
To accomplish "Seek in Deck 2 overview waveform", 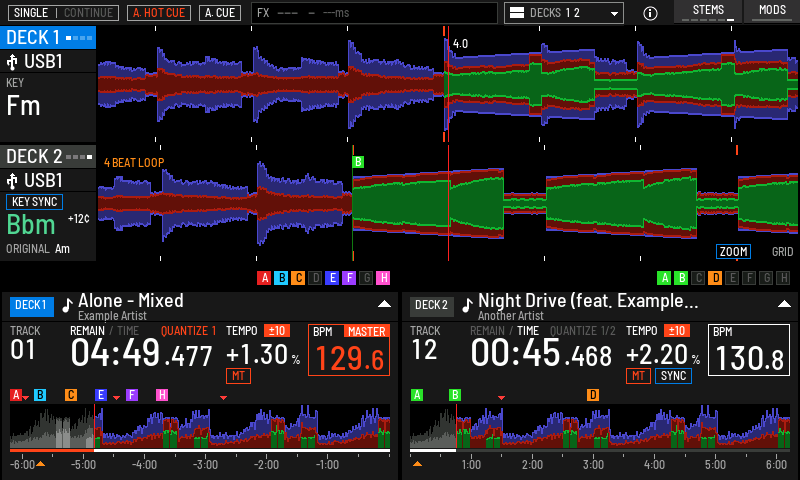I will tap(601, 426).
